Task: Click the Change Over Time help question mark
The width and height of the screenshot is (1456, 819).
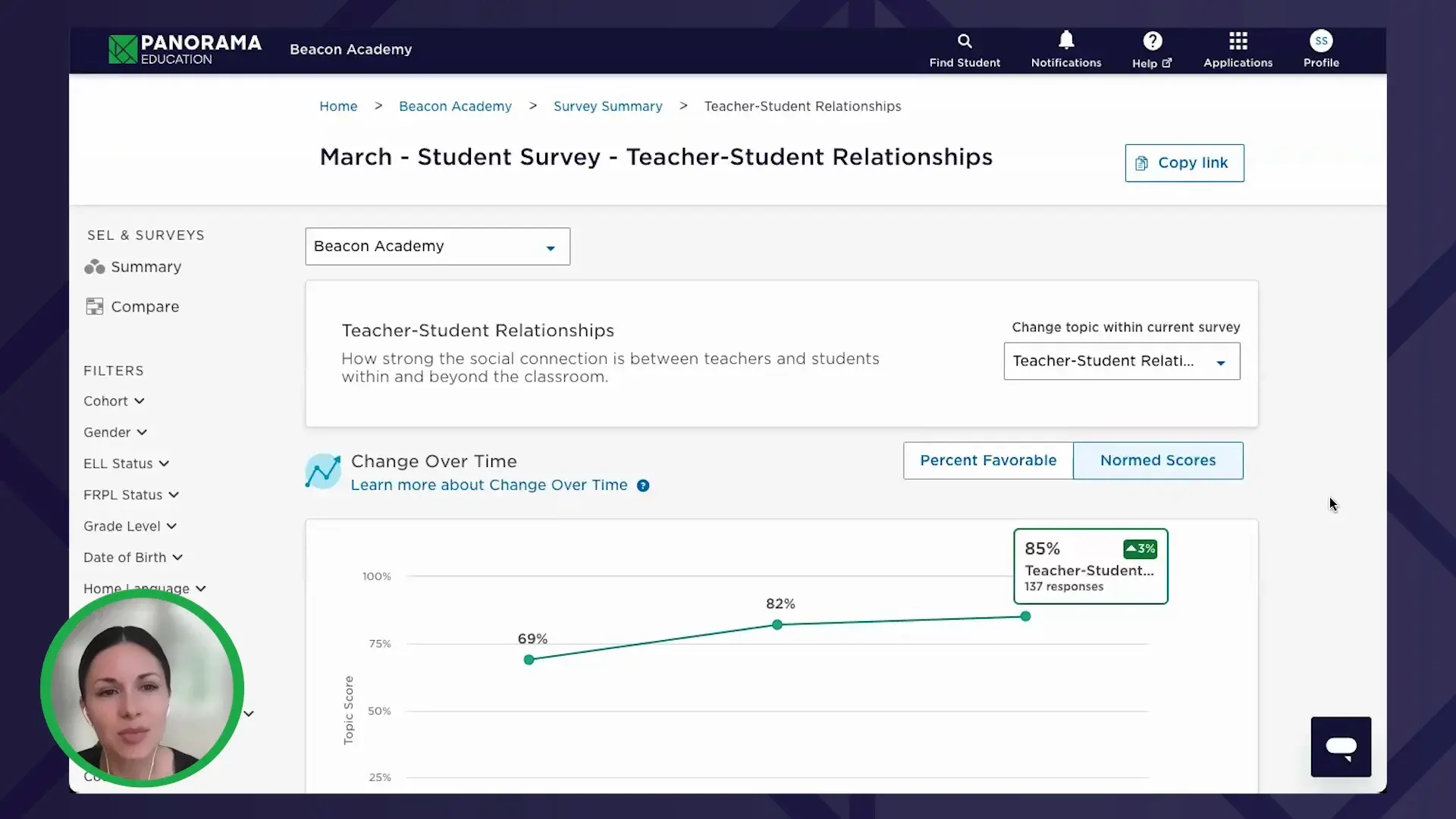Action: click(x=642, y=485)
